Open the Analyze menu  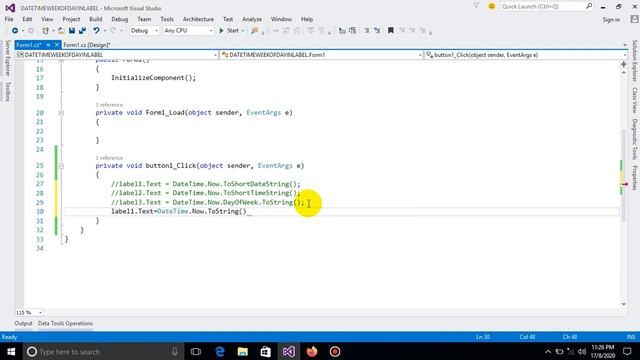click(252, 19)
